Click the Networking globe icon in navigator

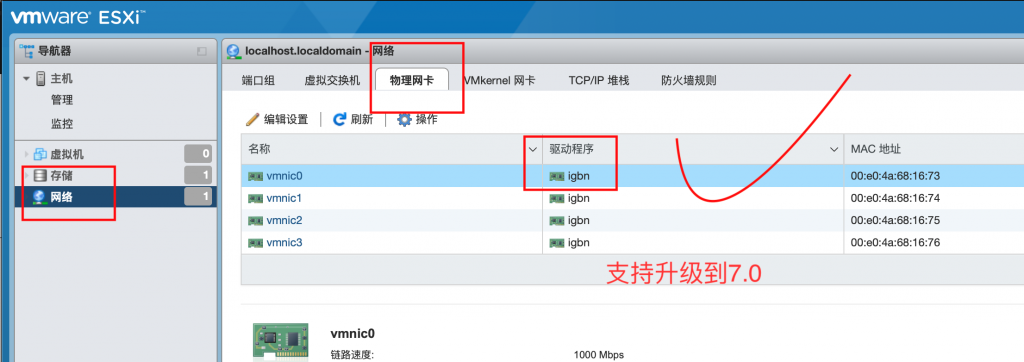click(39, 197)
